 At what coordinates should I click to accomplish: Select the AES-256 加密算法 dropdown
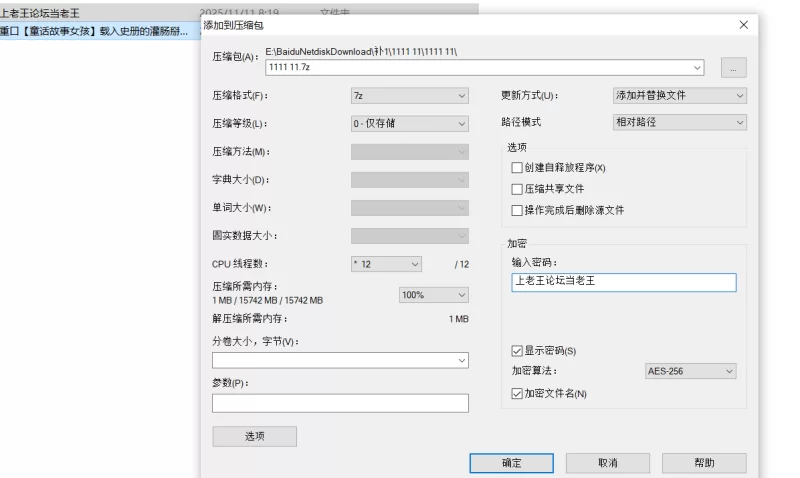(x=690, y=371)
